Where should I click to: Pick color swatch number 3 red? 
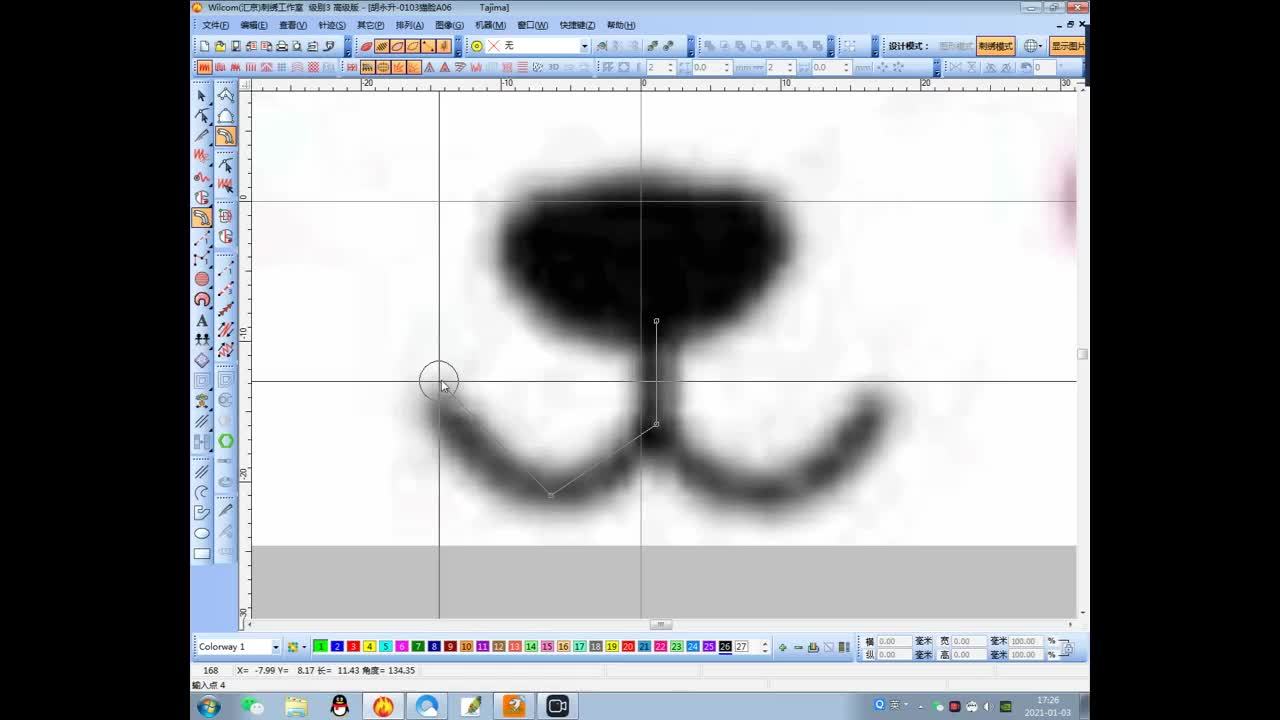coord(353,647)
